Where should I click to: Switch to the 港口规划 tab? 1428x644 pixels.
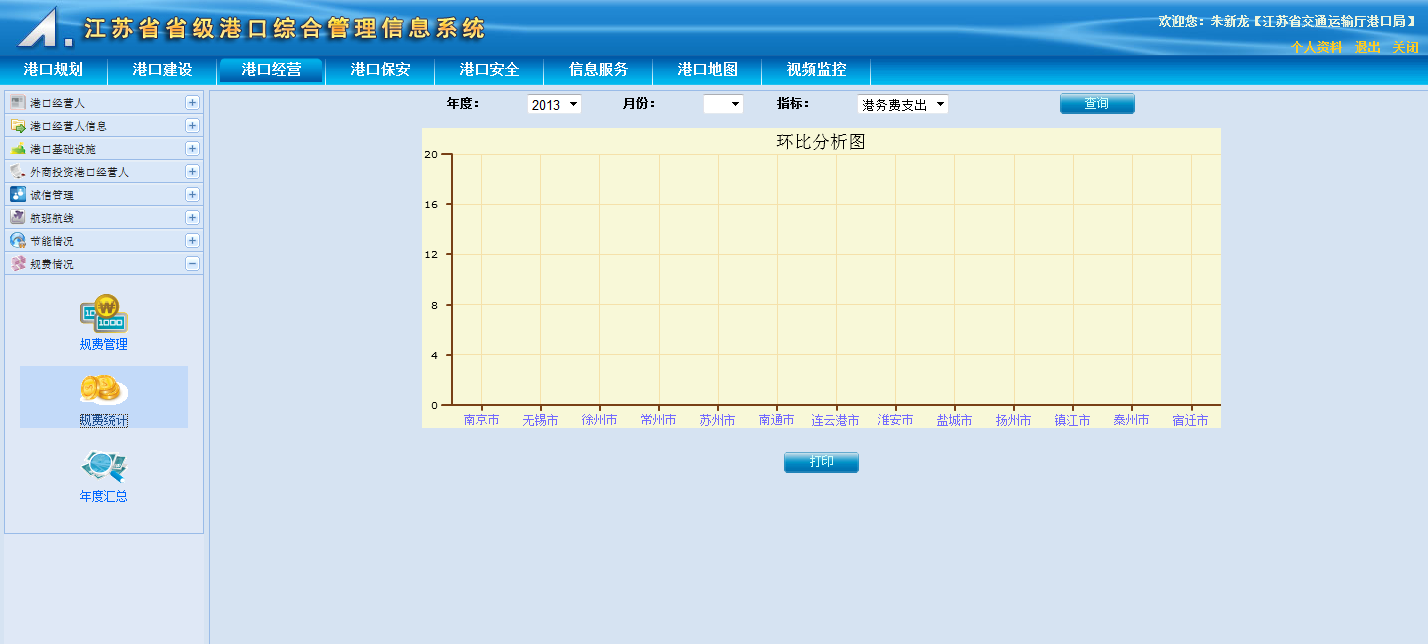tap(53, 70)
